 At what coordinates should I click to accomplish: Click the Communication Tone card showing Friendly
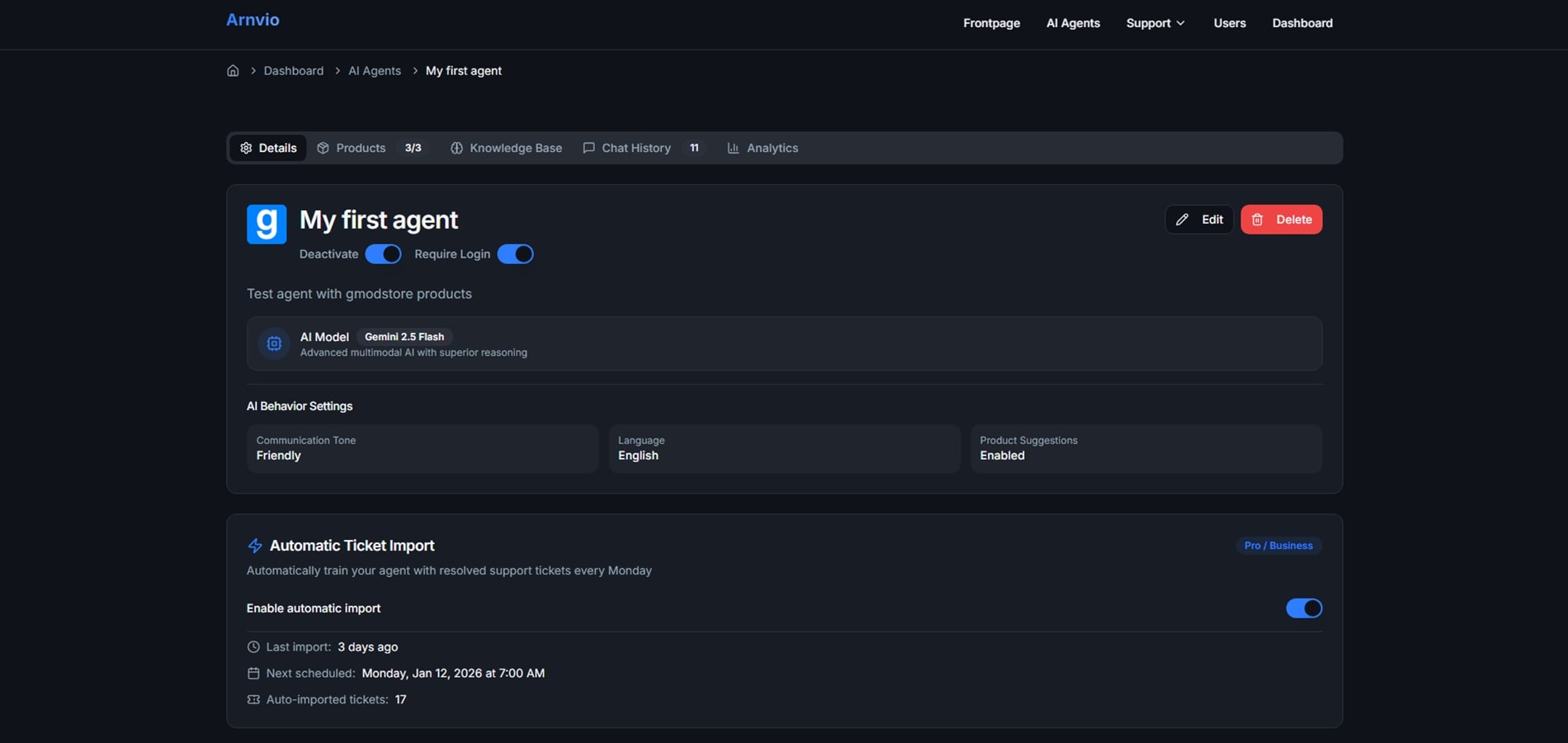tap(423, 448)
